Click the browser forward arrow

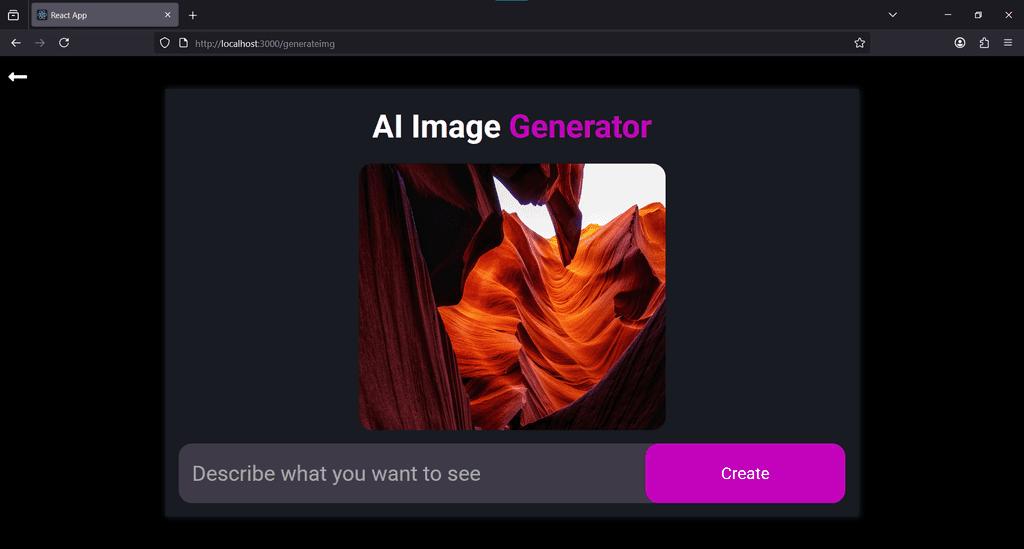point(40,43)
